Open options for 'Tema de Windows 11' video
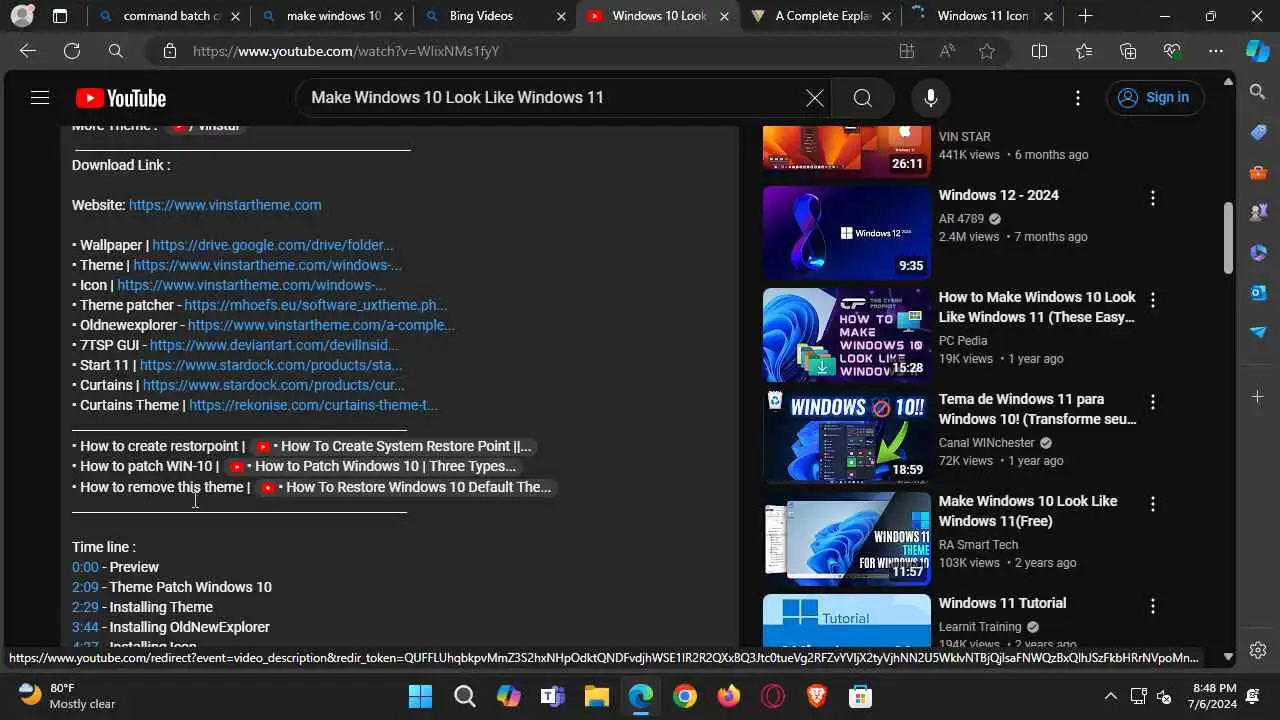 pos(1153,402)
